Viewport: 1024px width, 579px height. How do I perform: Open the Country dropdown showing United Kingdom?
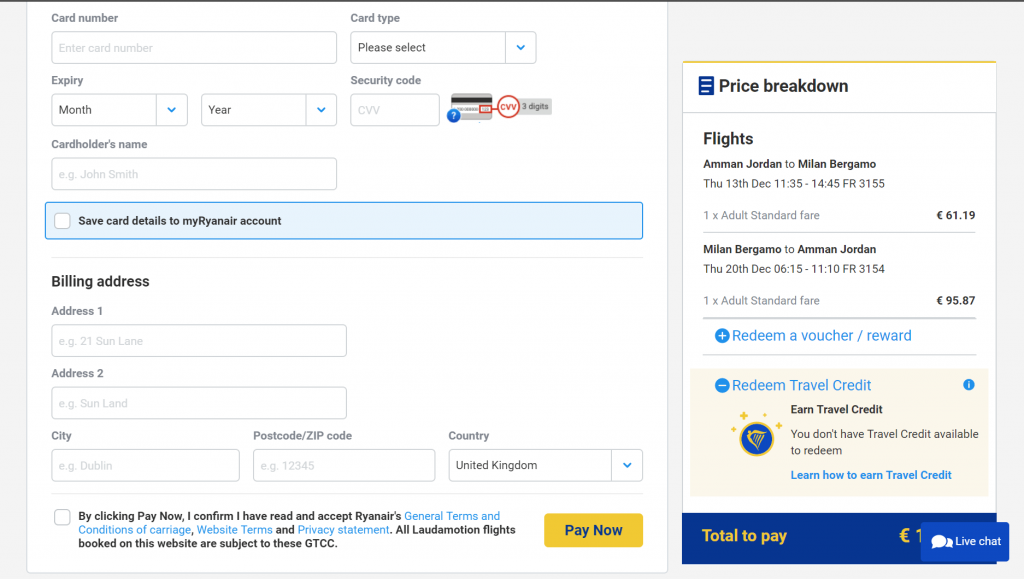coord(545,465)
